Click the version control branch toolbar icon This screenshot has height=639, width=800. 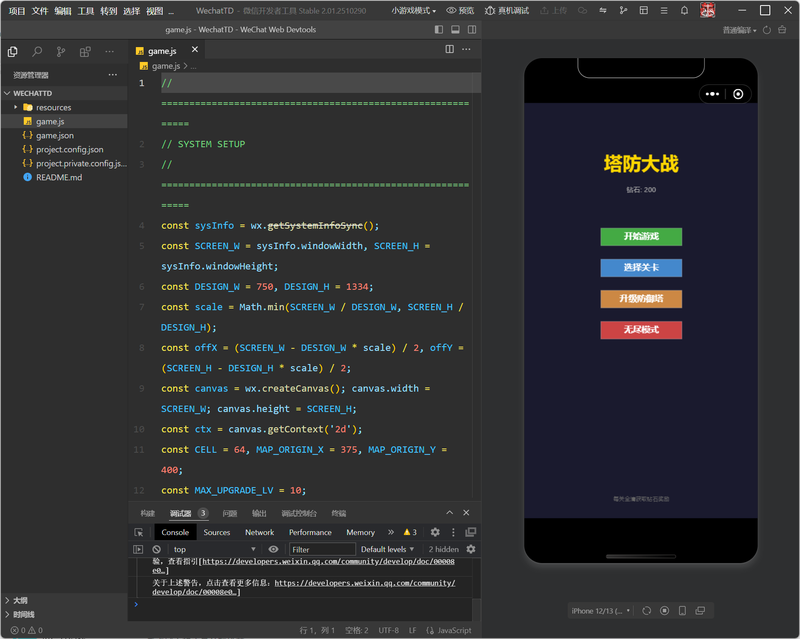coord(623,10)
